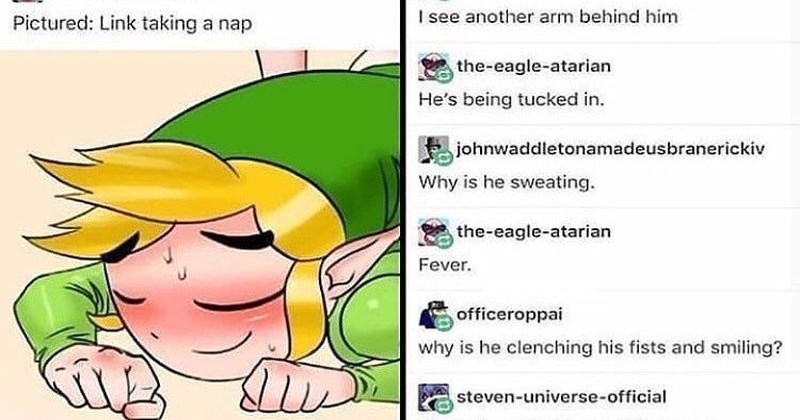Screen dimensions: 800x420
Task: Click the-eagle-atarian avatar above the Fever reply
Action: point(433,233)
